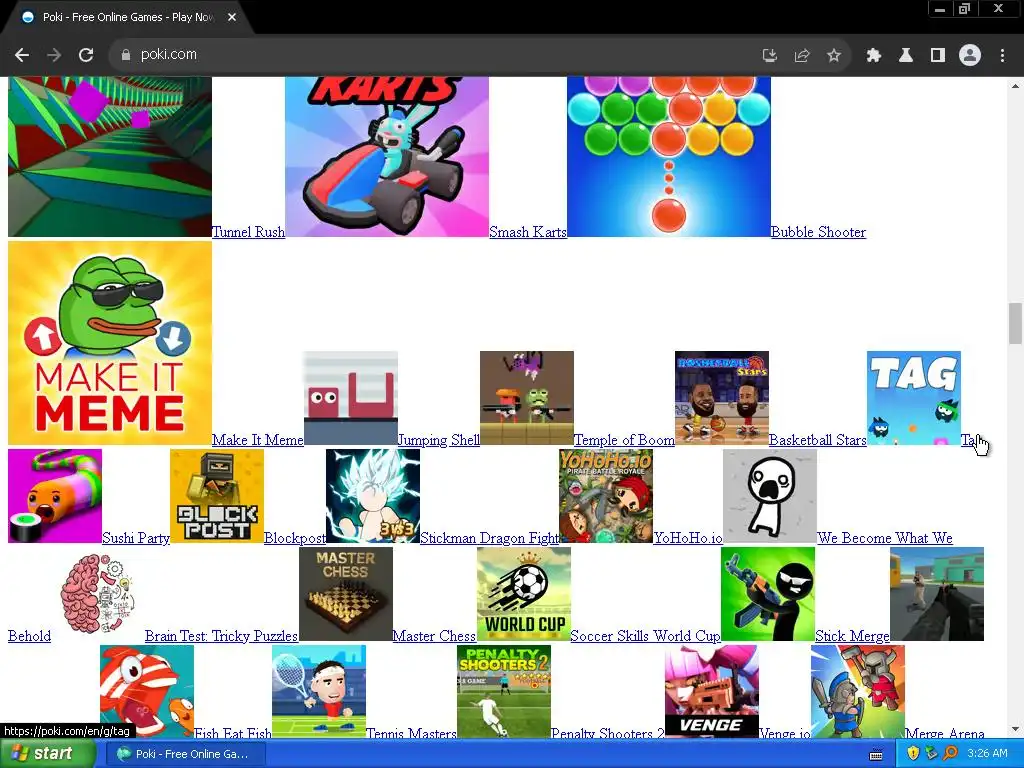Open the profile avatar menu
Image resolution: width=1024 pixels, height=768 pixels.
click(970, 56)
